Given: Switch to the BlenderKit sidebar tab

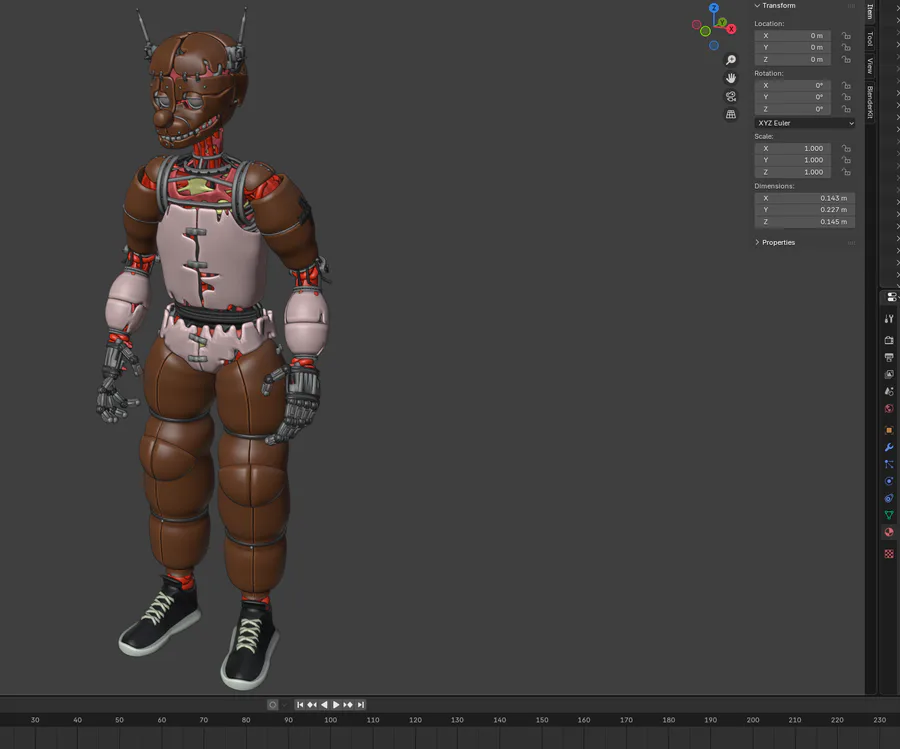Looking at the screenshot, I should 870,102.
